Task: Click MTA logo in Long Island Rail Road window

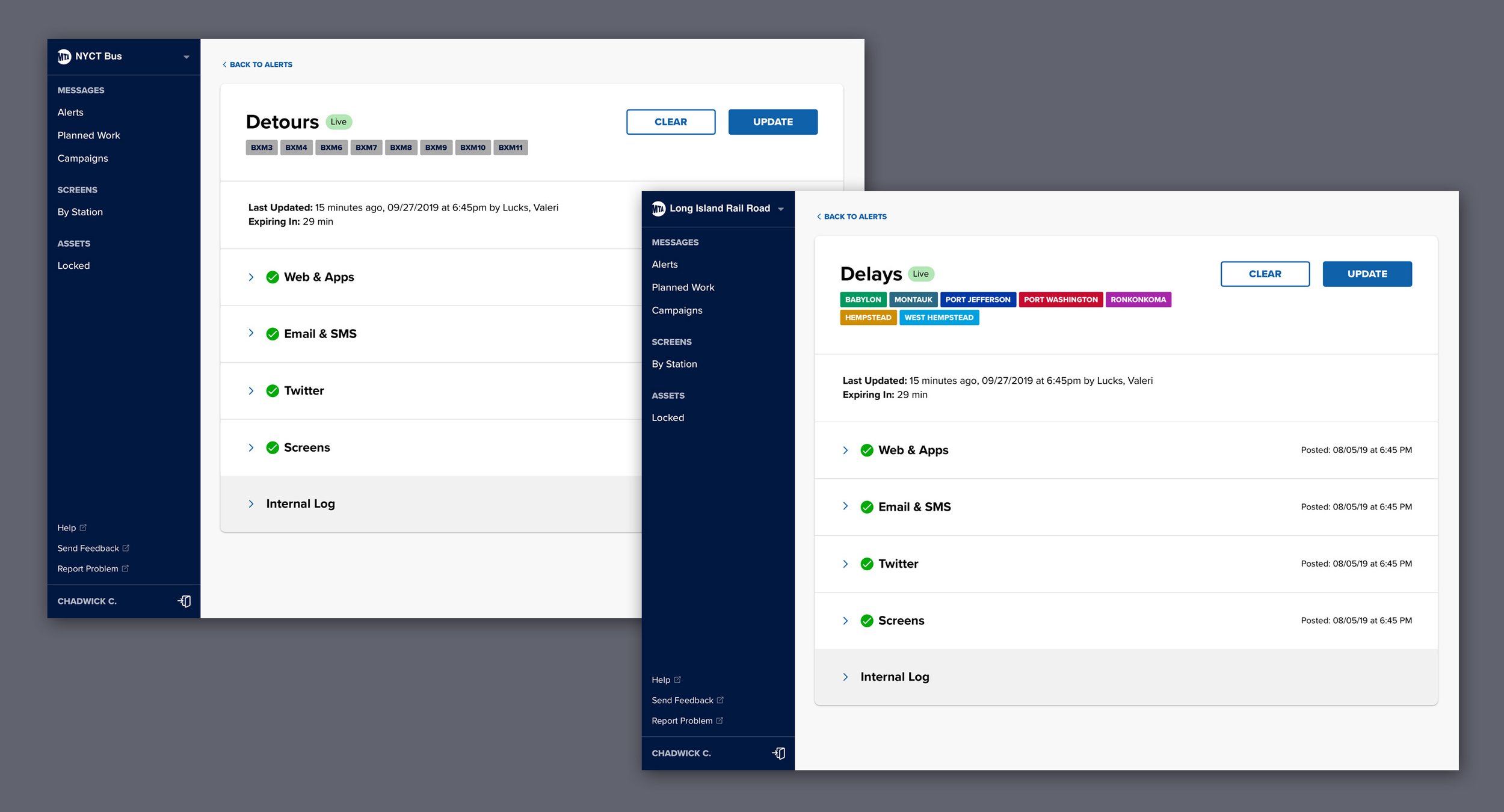Action: pos(659,209)
